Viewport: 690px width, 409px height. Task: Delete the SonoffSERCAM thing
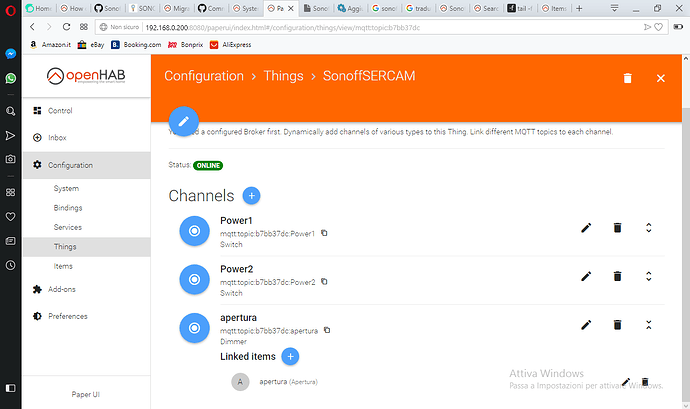click(628, 78)
